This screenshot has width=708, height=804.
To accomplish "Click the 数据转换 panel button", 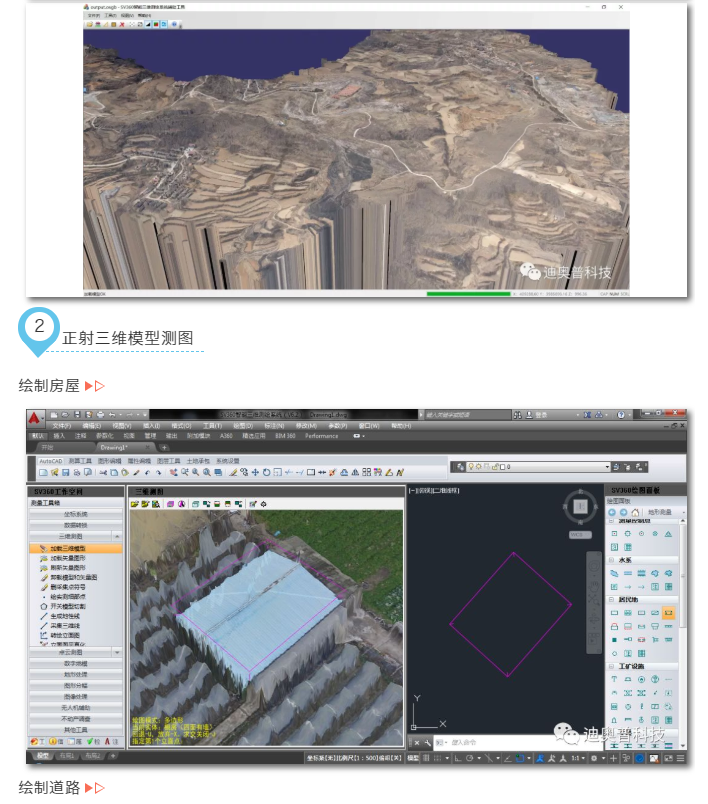I will pyautogui.click(x=76, y=525).
